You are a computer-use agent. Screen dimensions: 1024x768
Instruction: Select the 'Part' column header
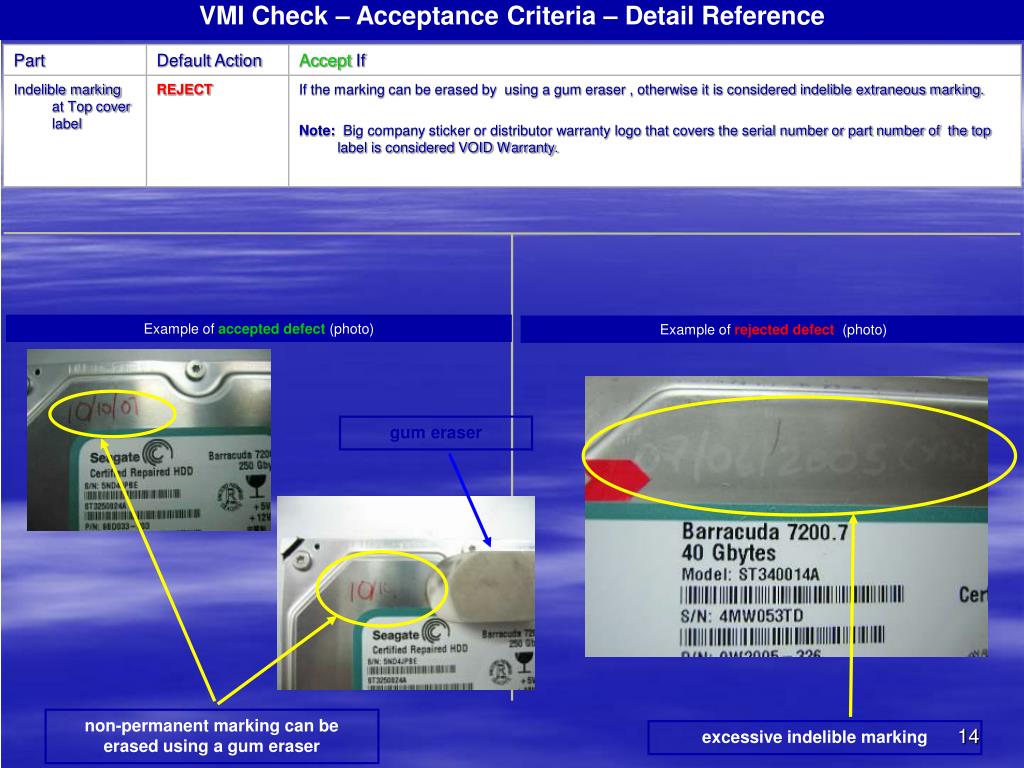(29, 61)
